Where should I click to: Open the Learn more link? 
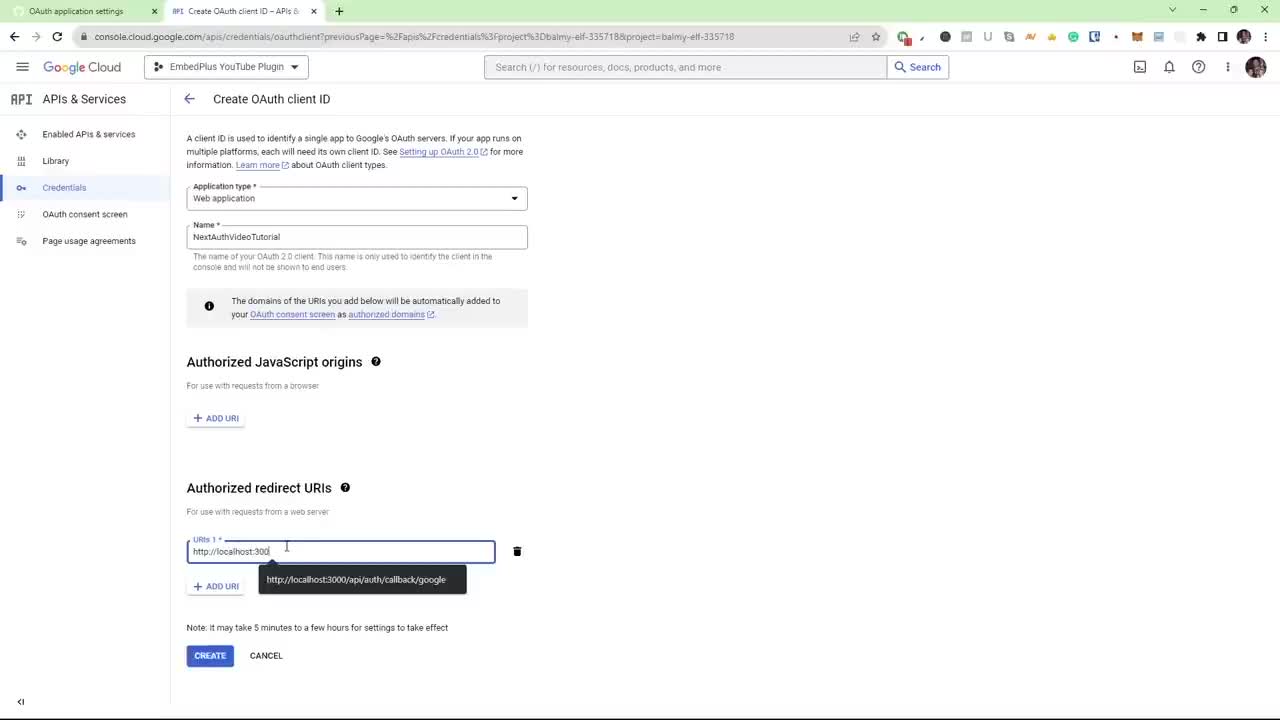[262, 165]
